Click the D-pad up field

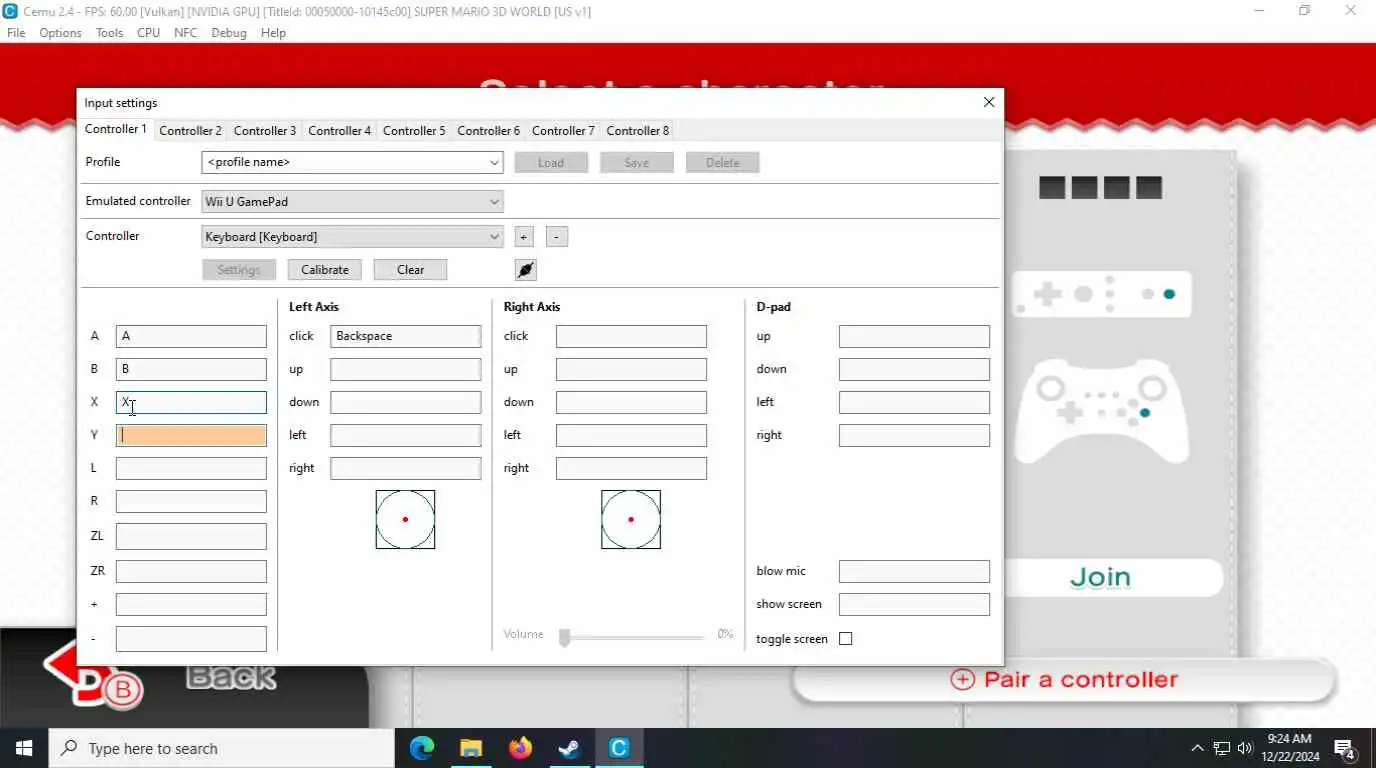tap(914, 336)
